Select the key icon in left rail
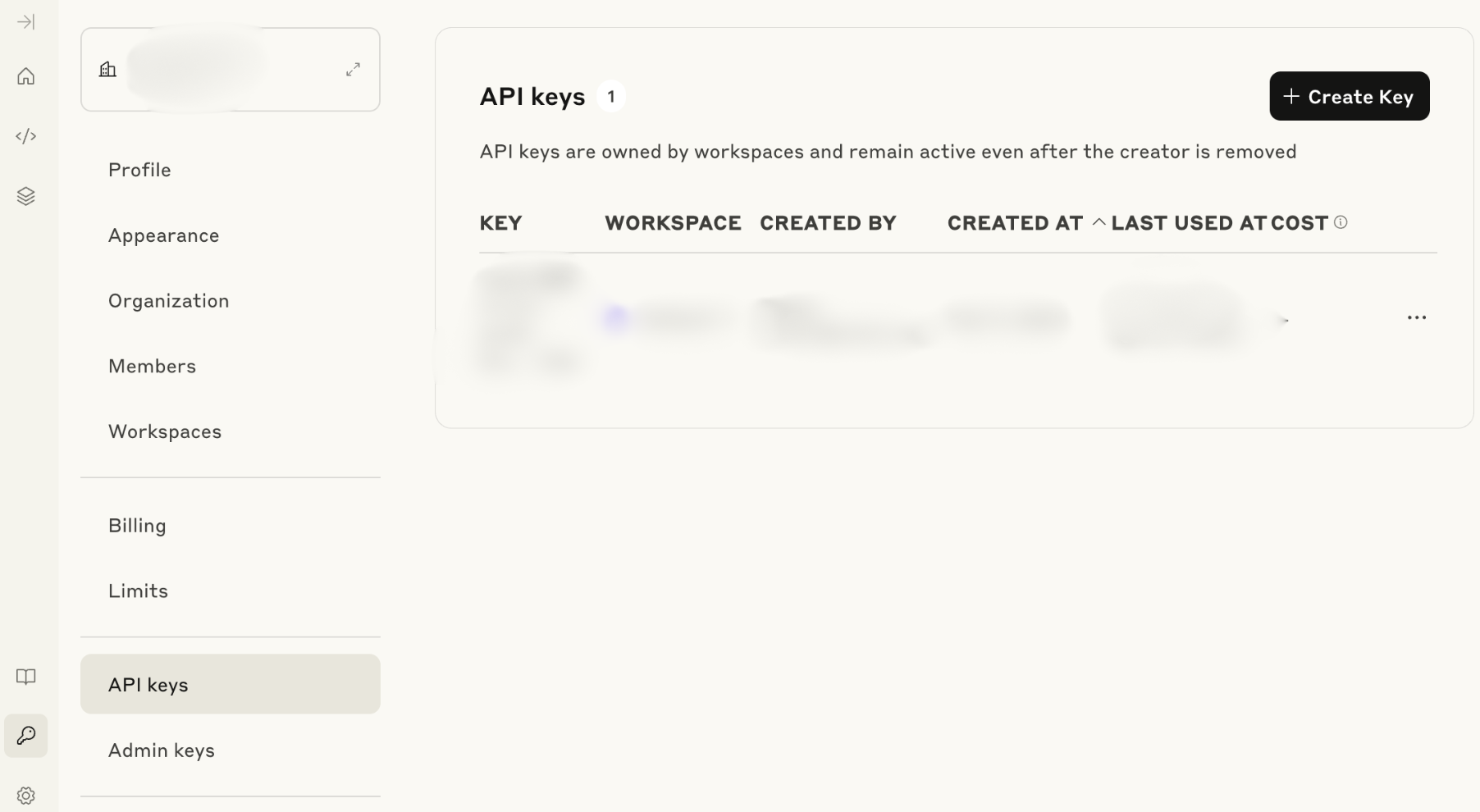Image resolution: width=1480 pixels, height=812 pixels. coord(25,736)
